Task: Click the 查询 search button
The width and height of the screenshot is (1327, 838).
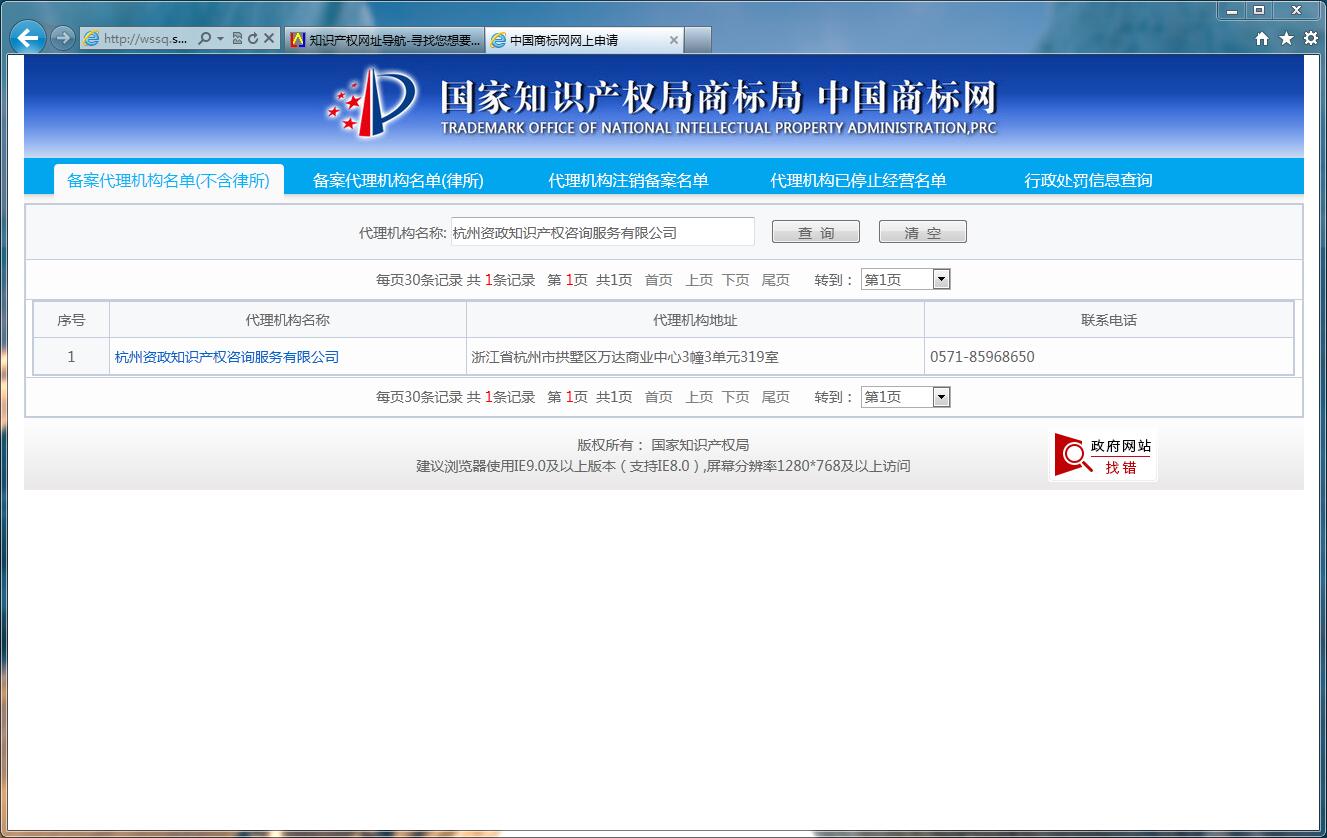Action: pyautogui.click(x=816, y=232)
